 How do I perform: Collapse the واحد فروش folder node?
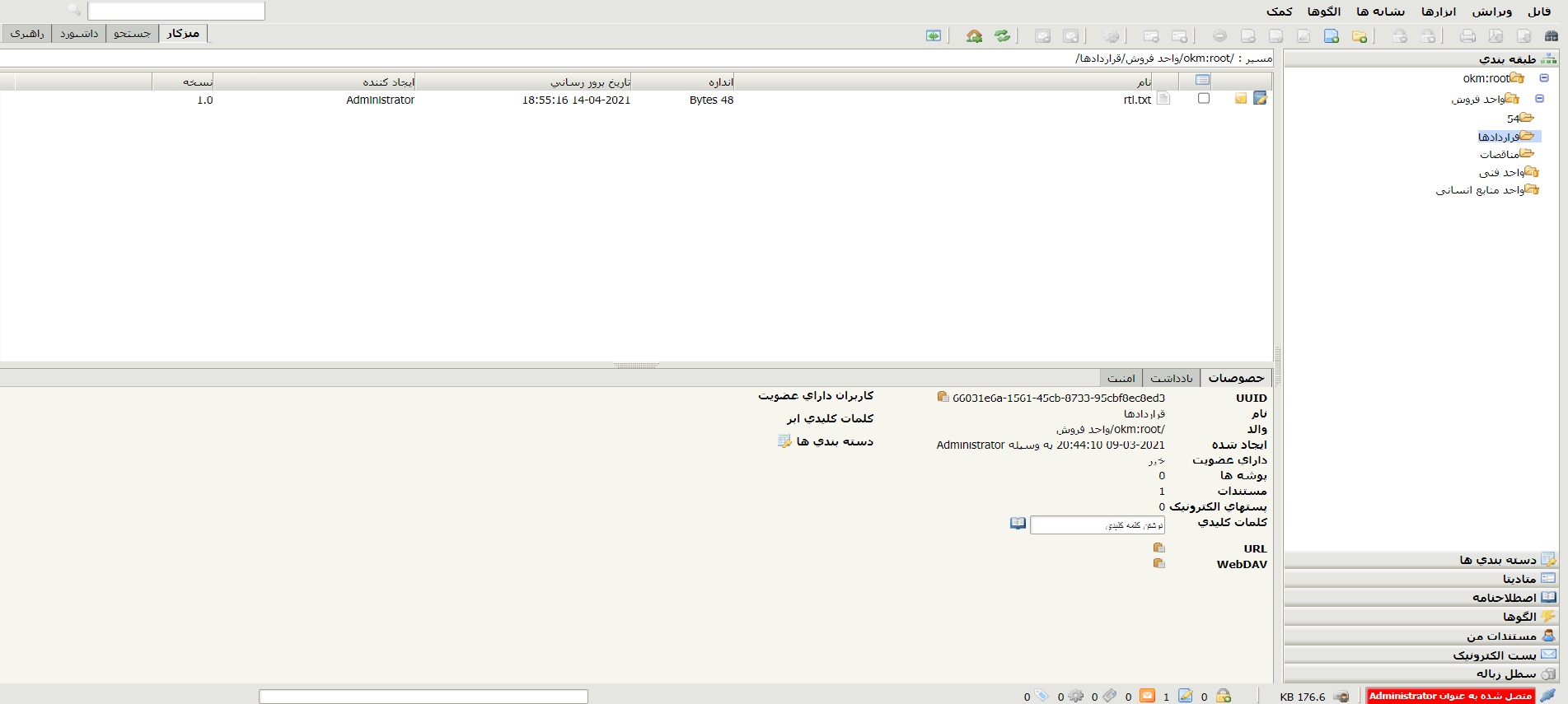1539,99
